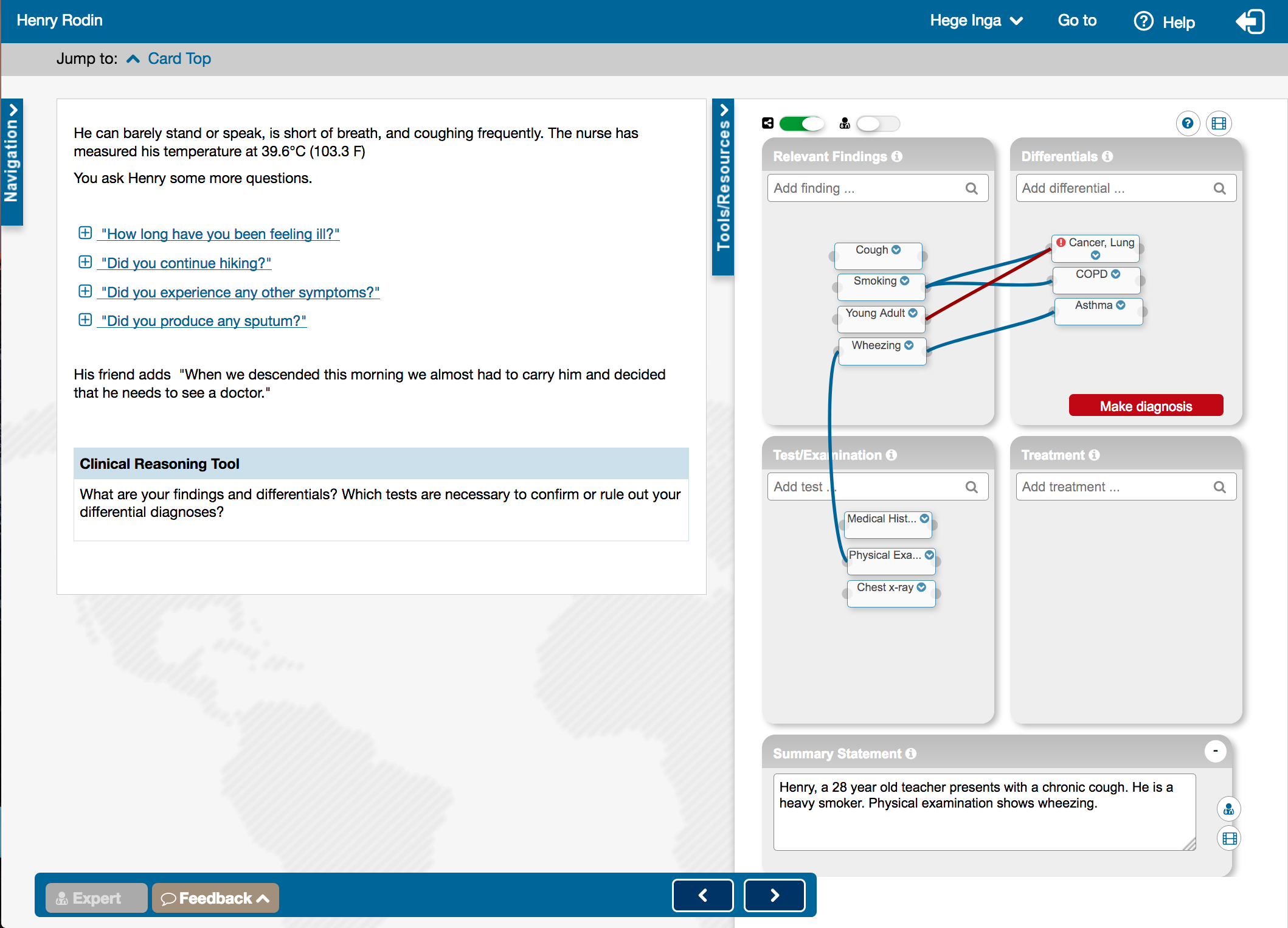Click the logout icon in header

(x=1250, y=22)
